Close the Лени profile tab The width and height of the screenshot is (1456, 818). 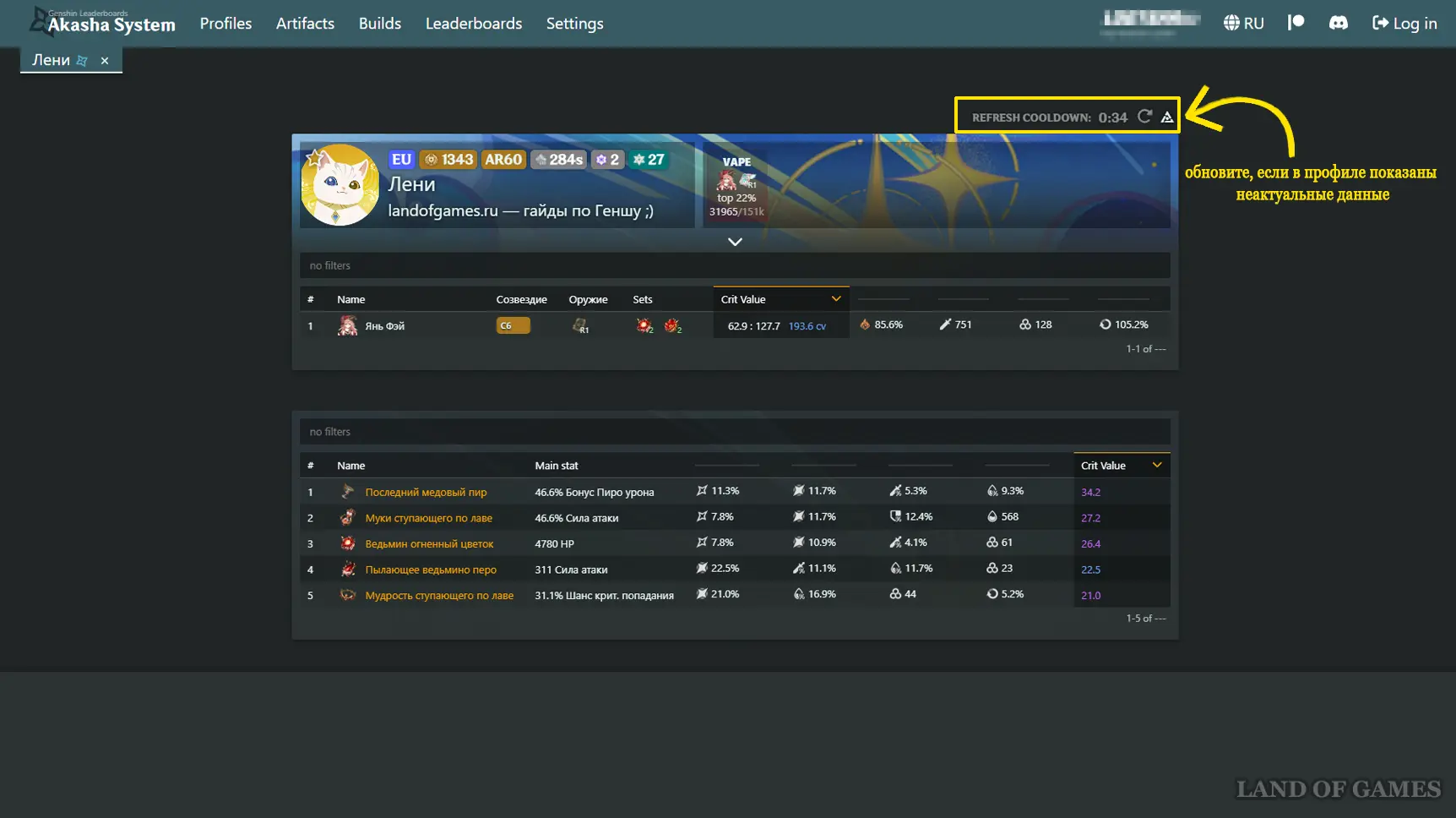105,61
